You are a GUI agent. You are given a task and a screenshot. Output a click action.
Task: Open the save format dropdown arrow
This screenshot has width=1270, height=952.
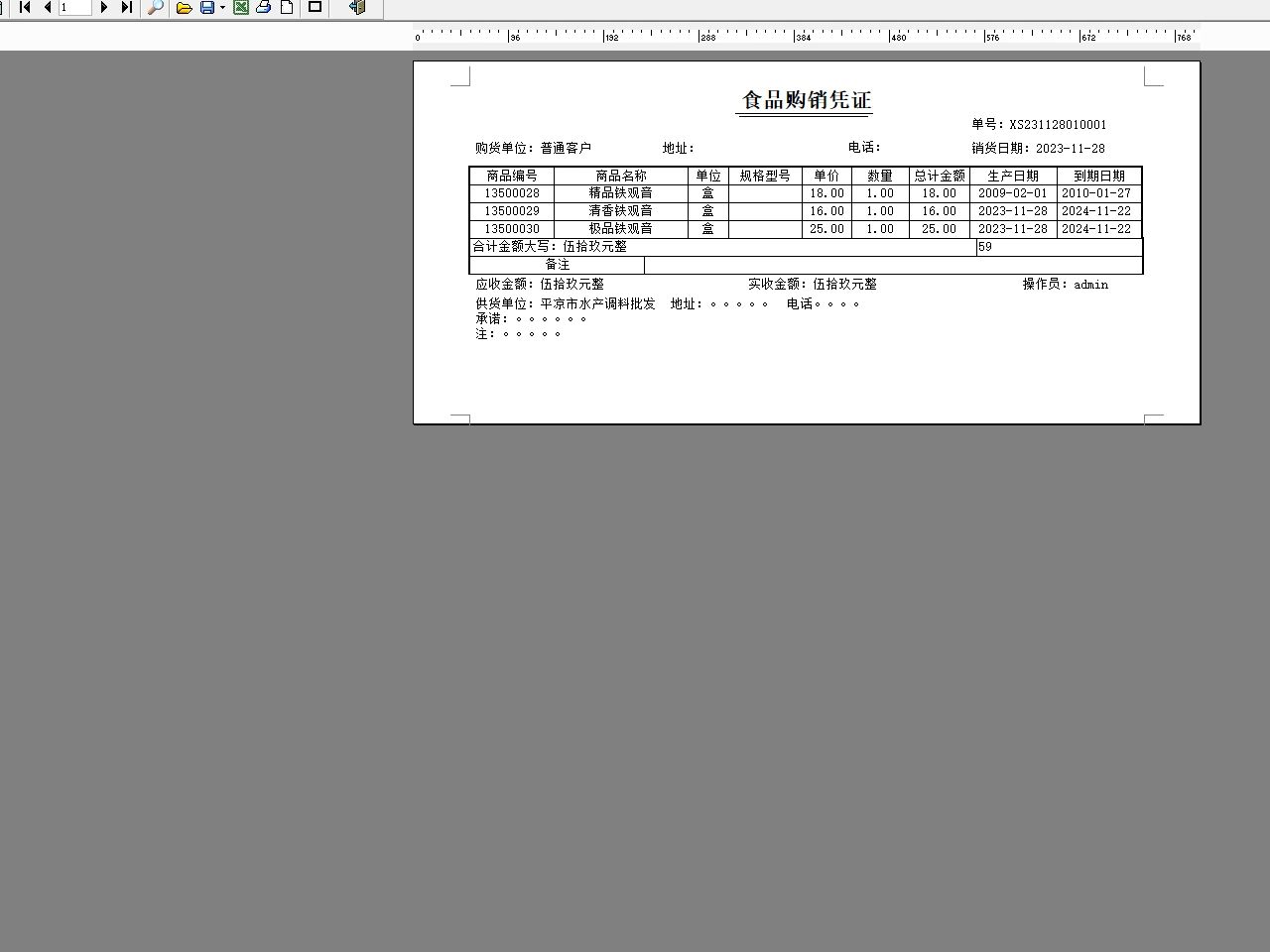pos(220,7)
